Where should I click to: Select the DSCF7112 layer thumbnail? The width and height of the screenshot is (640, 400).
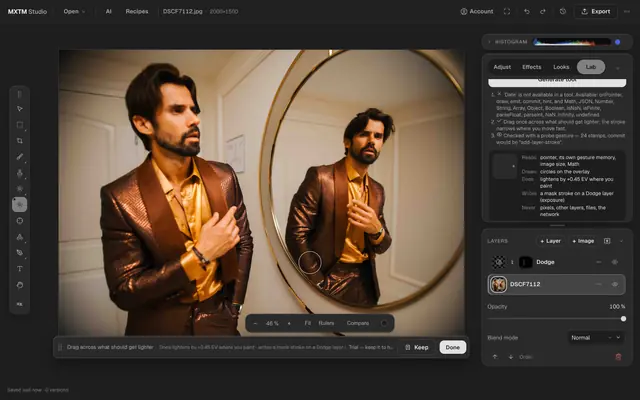[x=498, y=284]
